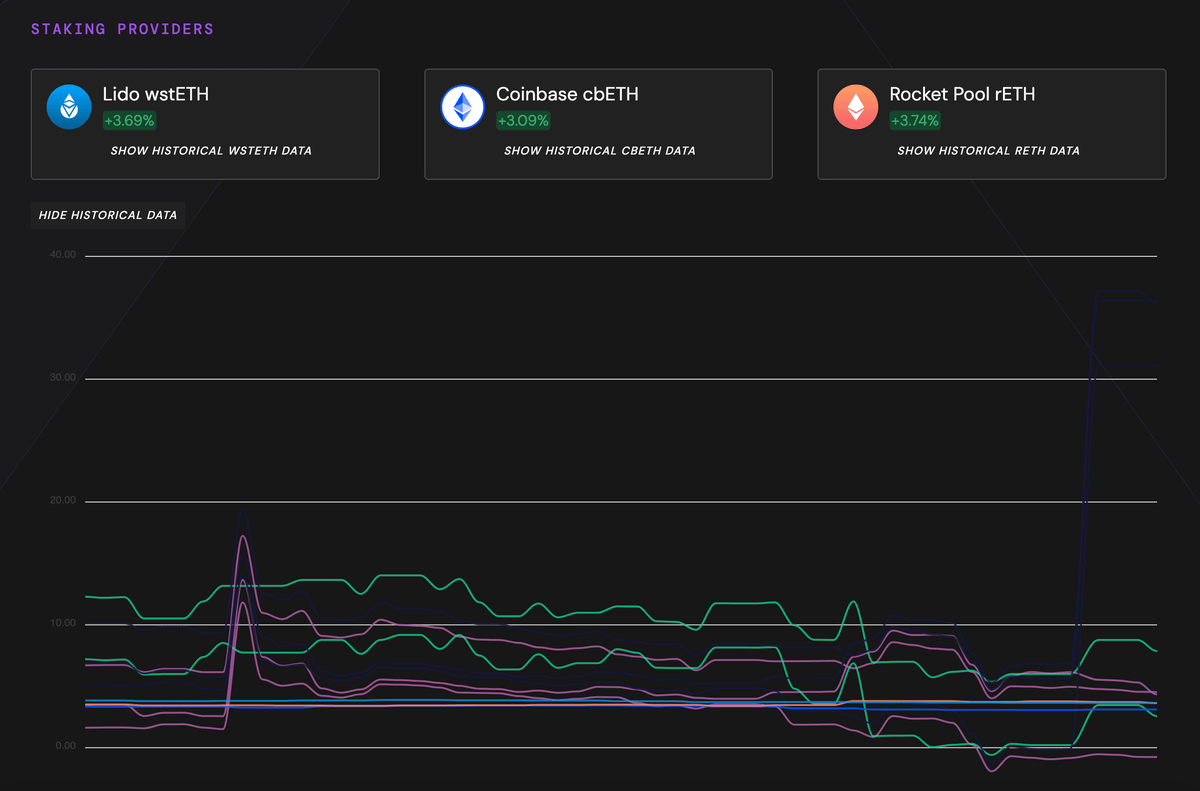Click the +3.69% yield badge

129,121
